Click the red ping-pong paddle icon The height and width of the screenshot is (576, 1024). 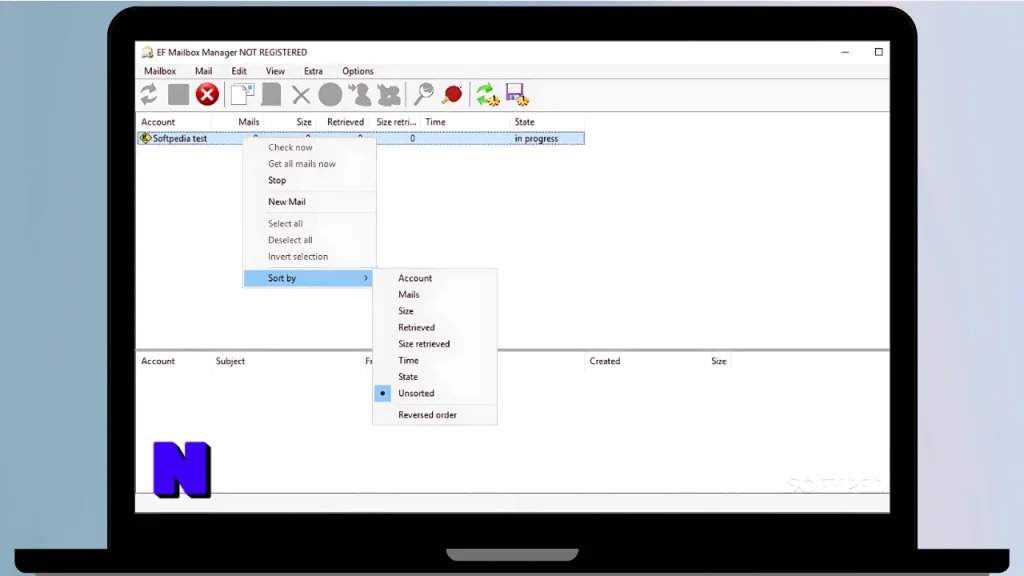(x=452, y=95)
